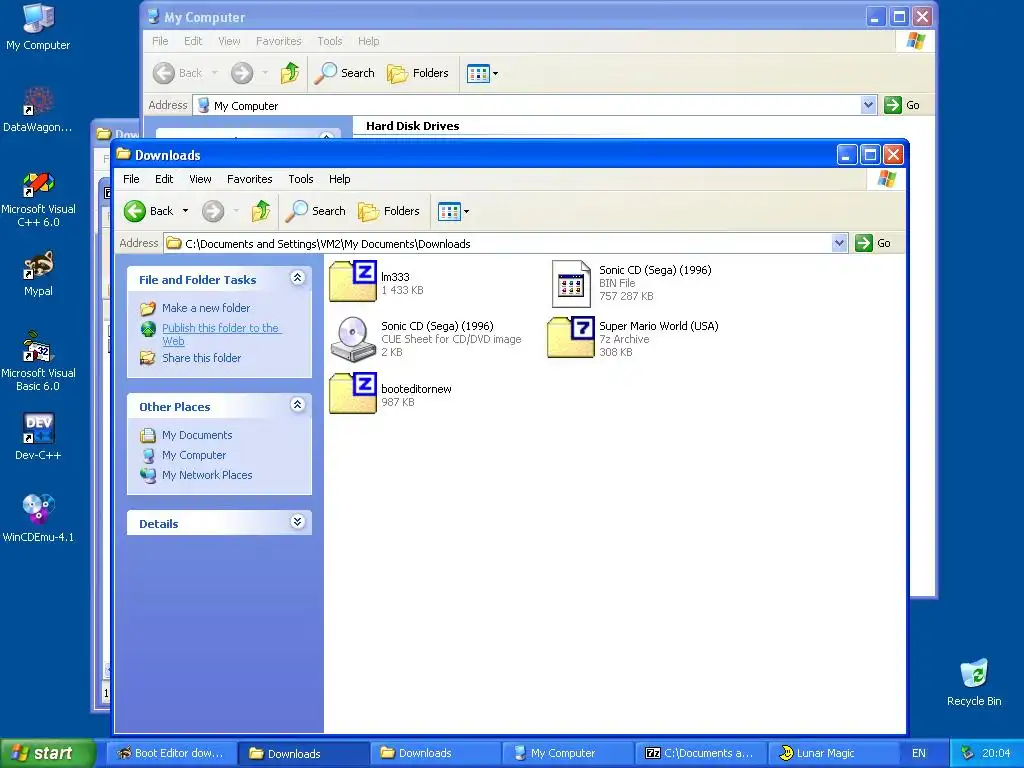Image resolution: width=1024 pixels, height=768 pixels.
Task: Open the Super Mario World 7z archive
Action: 571,338
